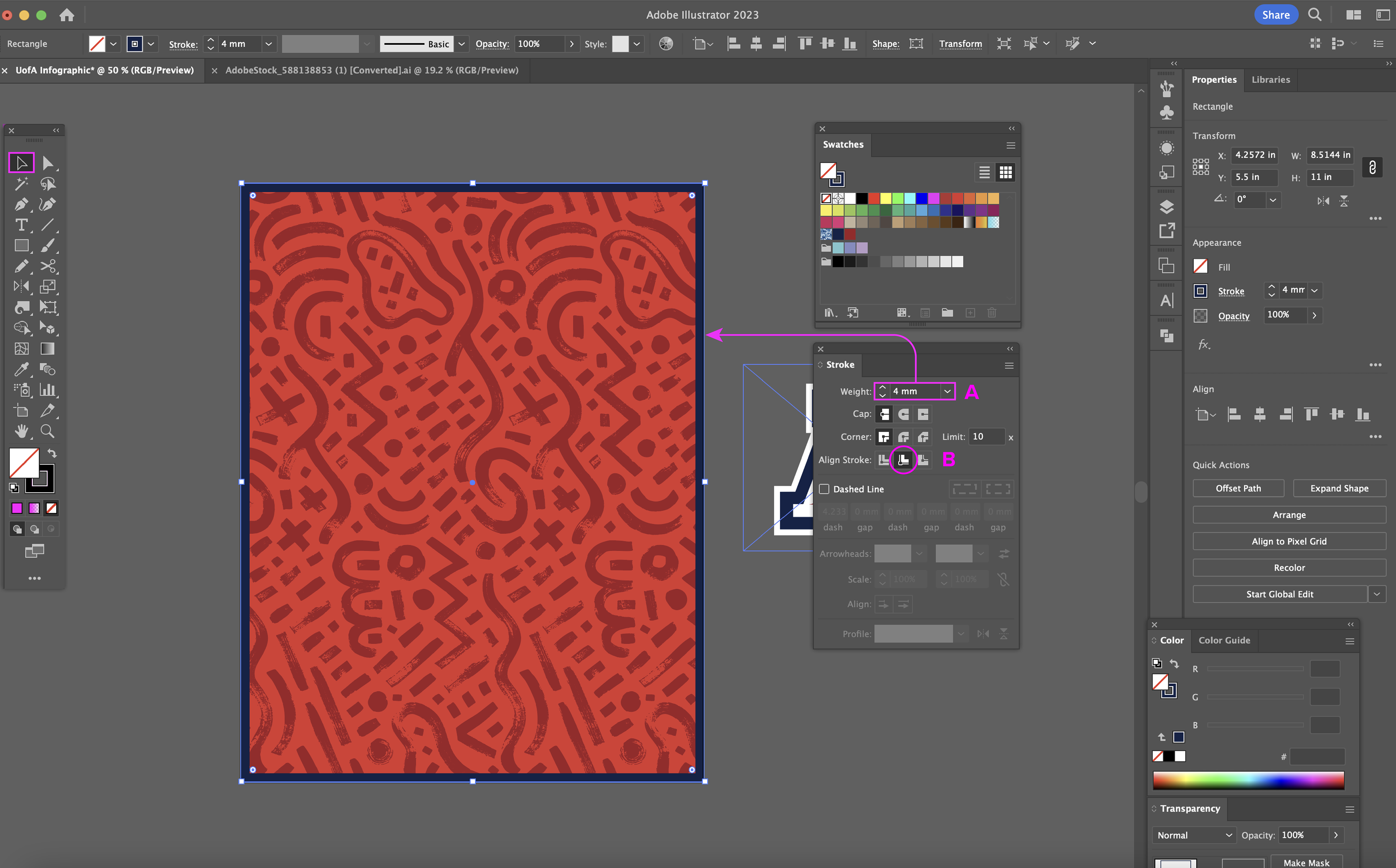
Task: Click the miter Limit input field
Action: (x=986, y=437)
